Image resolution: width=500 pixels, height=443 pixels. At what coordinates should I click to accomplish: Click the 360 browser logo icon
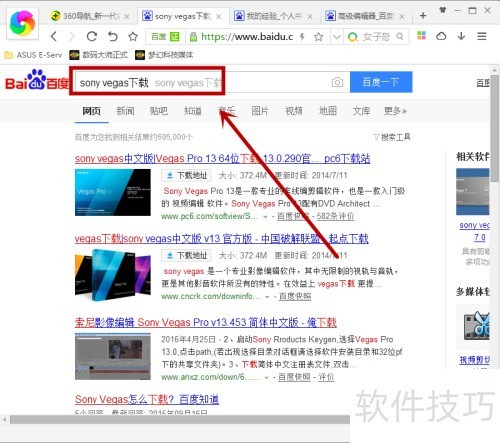[x=22, y=23]
